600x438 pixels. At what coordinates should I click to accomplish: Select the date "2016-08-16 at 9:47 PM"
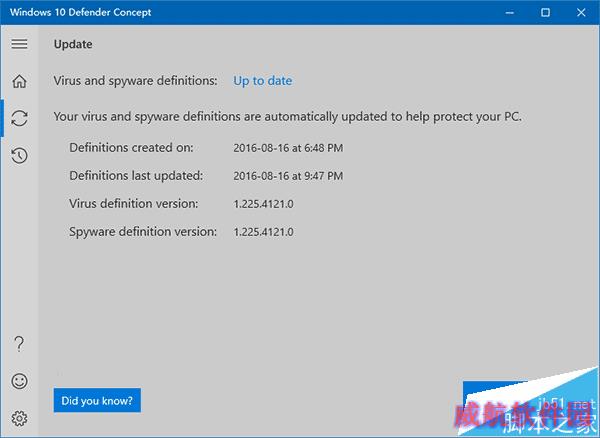point(288,176)
